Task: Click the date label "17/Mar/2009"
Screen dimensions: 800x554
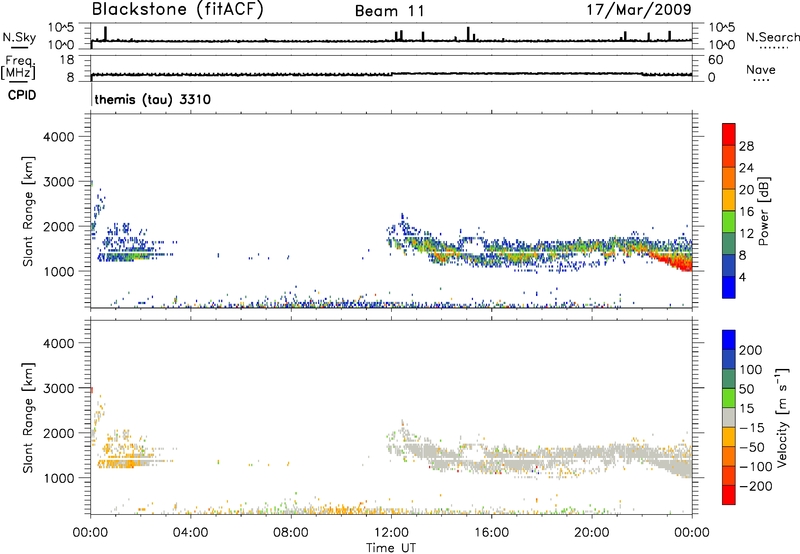Action: 639,9
